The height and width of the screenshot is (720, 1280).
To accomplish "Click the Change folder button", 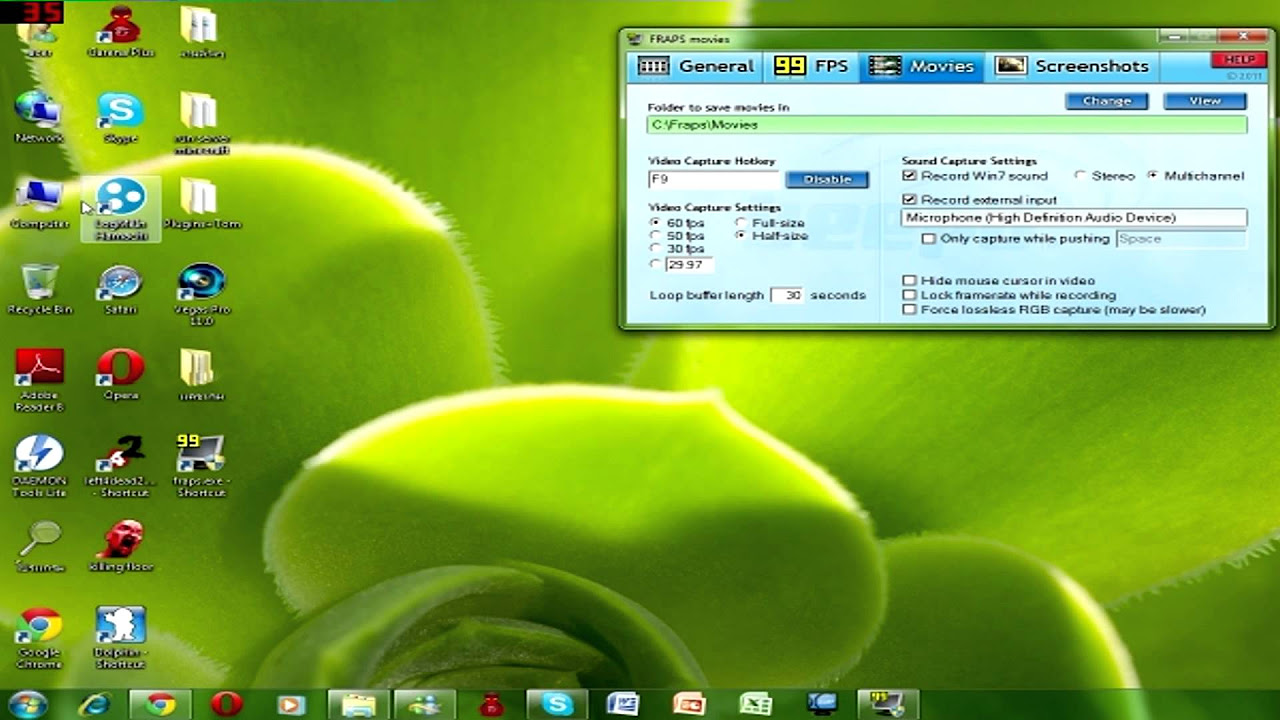I will pyautogui.click(x=1106, y=101).
